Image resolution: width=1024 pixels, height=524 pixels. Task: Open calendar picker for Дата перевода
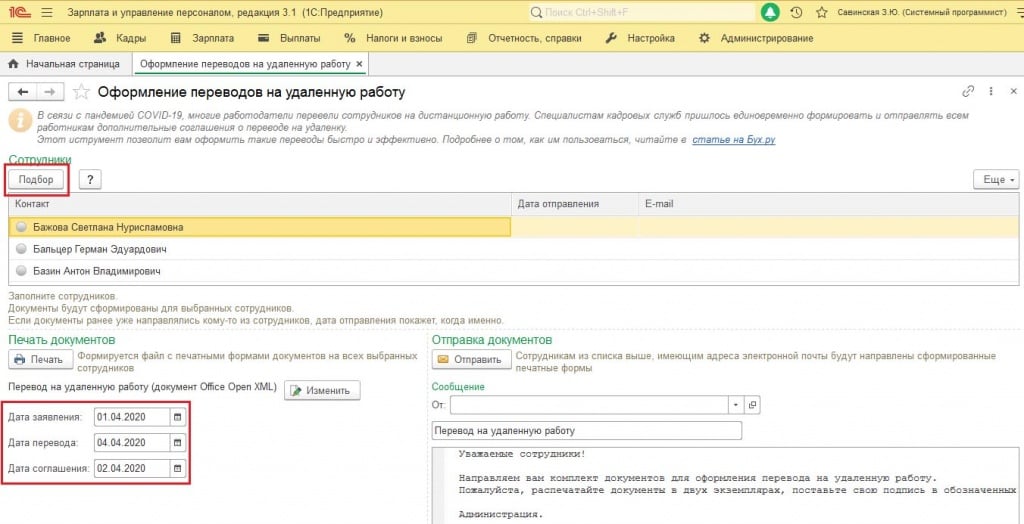point(178,443)
